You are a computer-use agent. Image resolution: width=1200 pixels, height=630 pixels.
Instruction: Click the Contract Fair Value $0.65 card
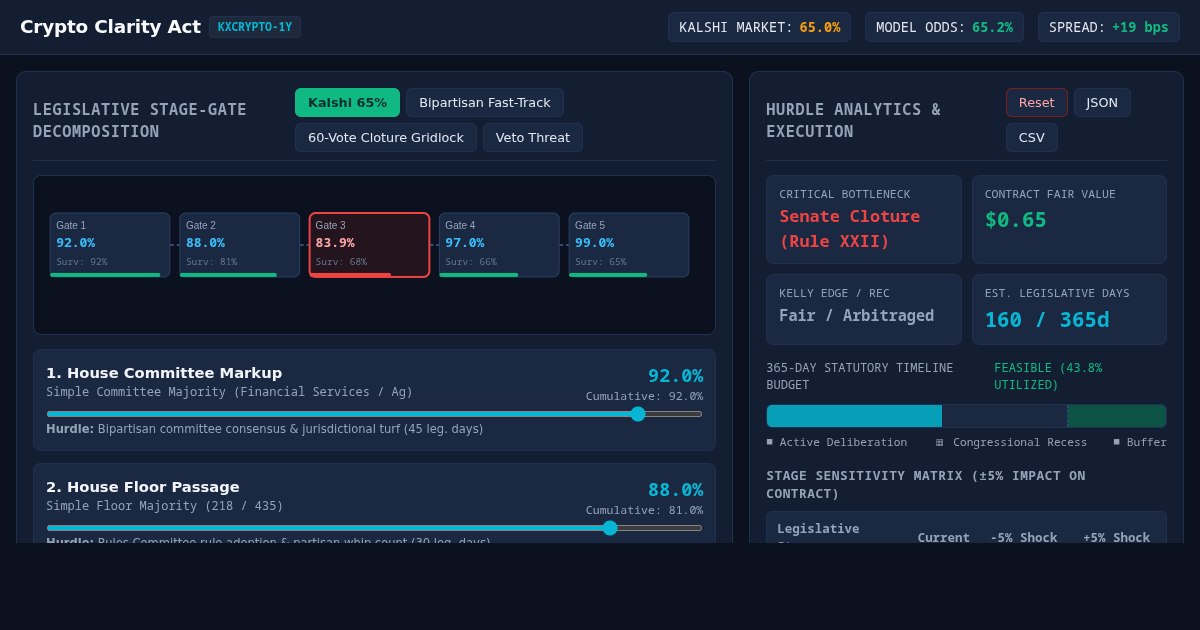[x=1069, y=220]
